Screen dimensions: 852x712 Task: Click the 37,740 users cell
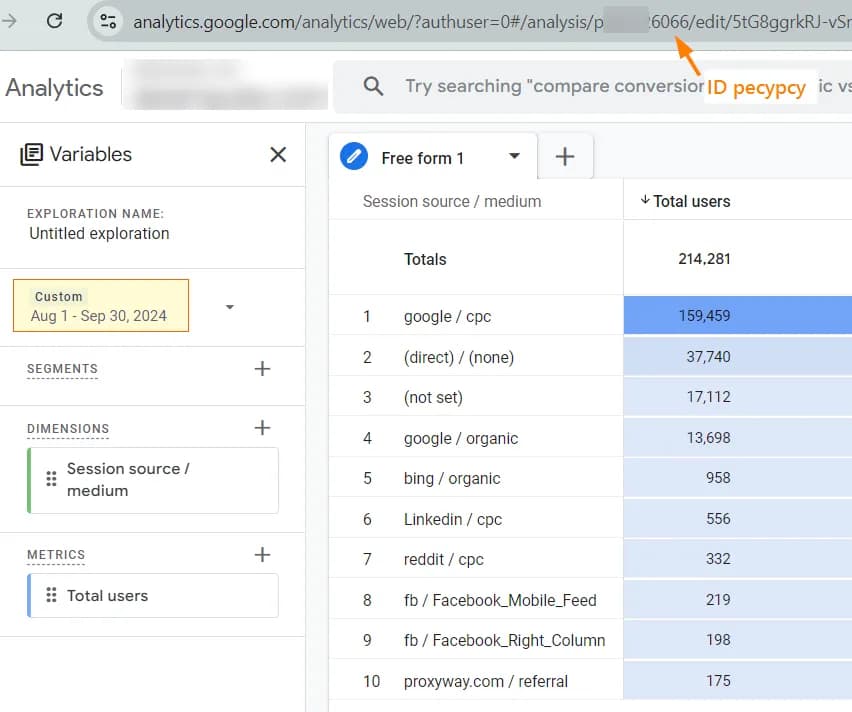(738, 357)
